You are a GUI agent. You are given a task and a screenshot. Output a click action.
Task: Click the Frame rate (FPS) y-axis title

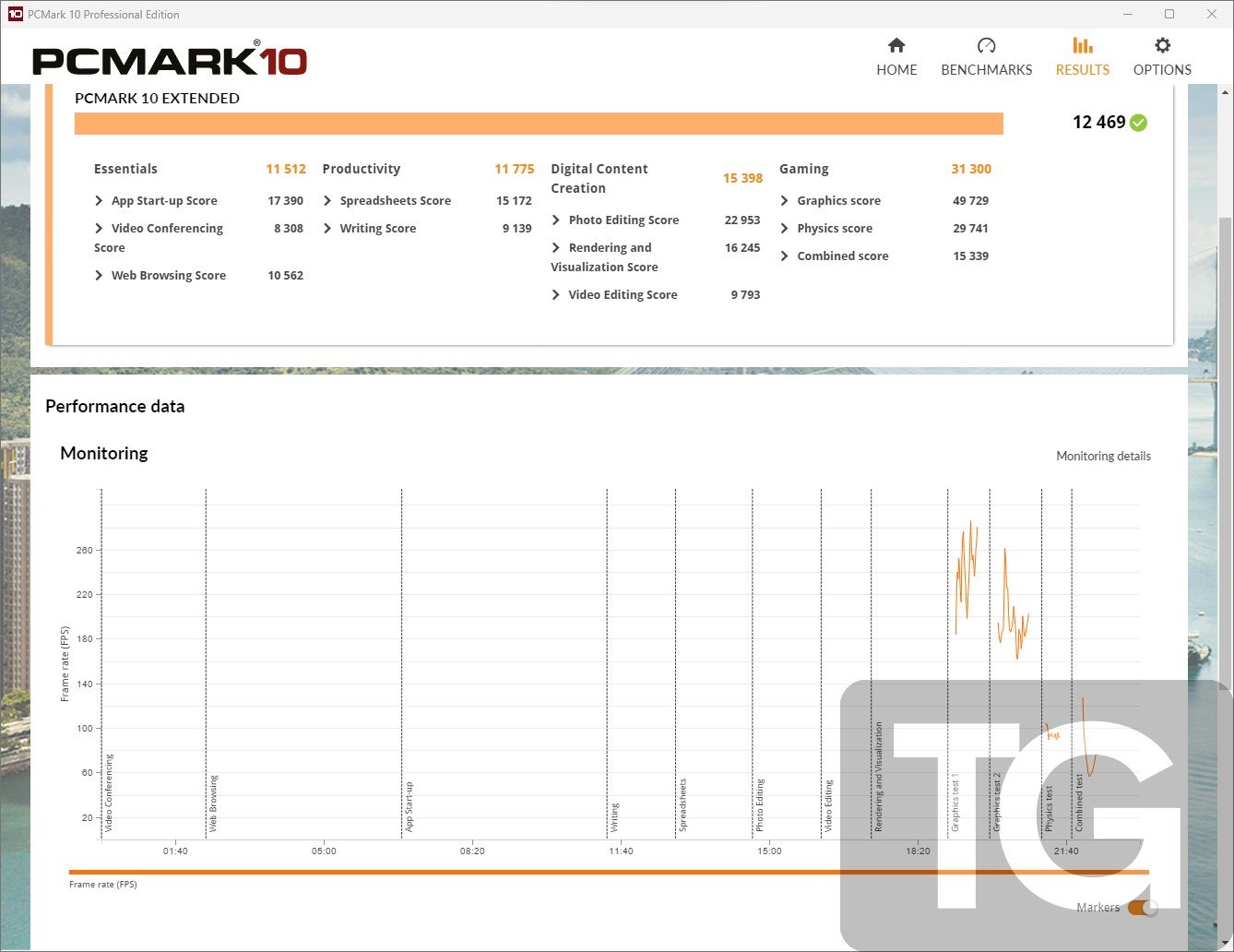pyautogui.click(x=65, y=664)
